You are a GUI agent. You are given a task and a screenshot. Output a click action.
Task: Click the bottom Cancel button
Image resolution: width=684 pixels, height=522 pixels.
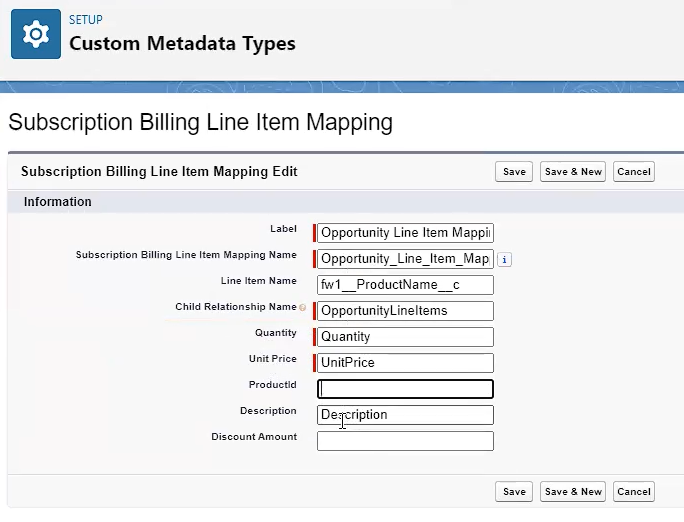(633, 491)
